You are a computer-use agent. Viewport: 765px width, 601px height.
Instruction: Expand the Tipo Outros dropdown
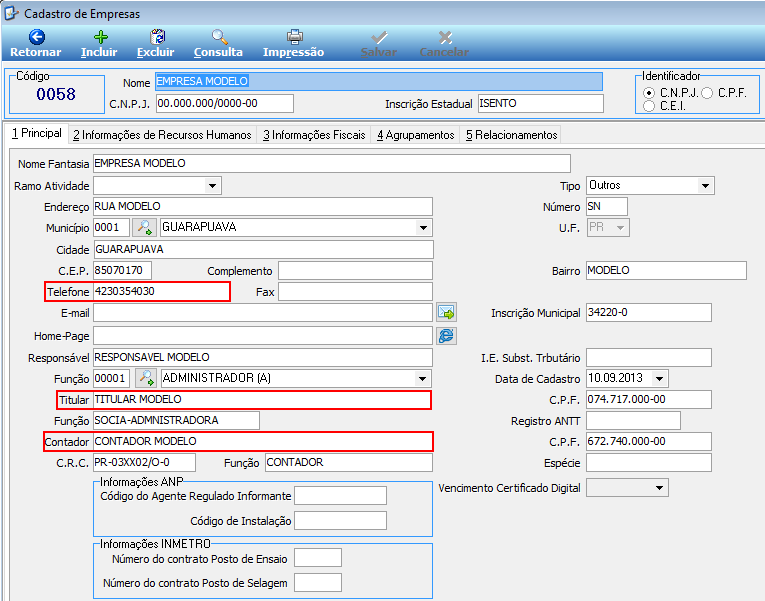(705, 186)
